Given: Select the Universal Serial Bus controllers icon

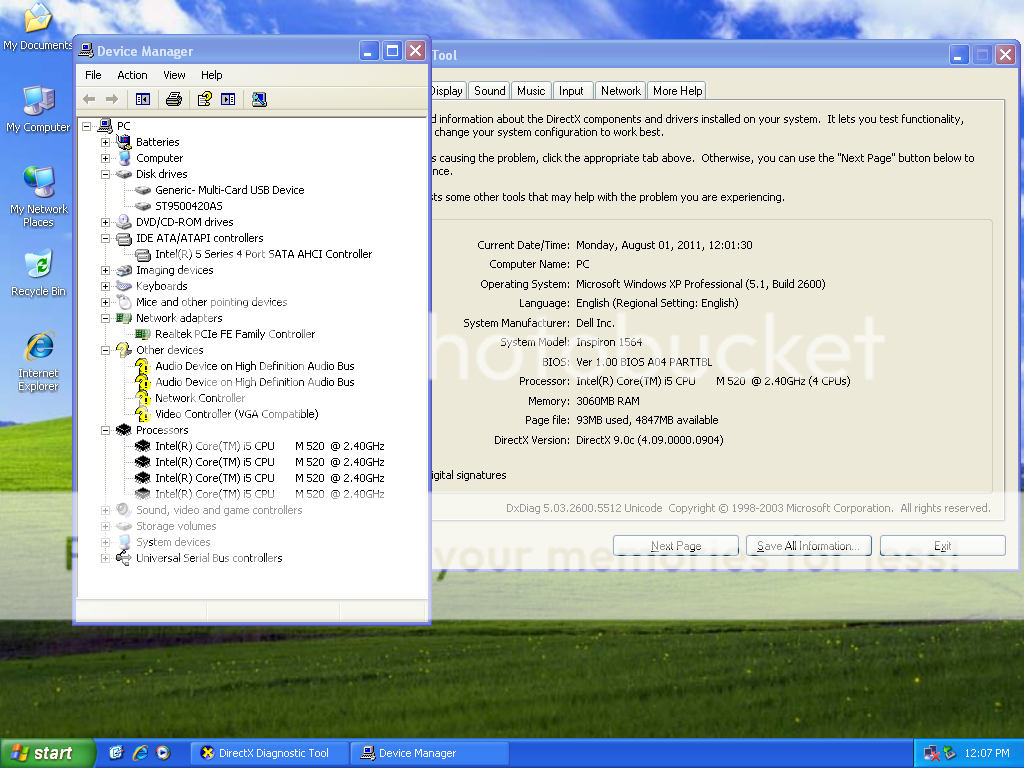Looking at the screenshot, I should pos(123,558).
